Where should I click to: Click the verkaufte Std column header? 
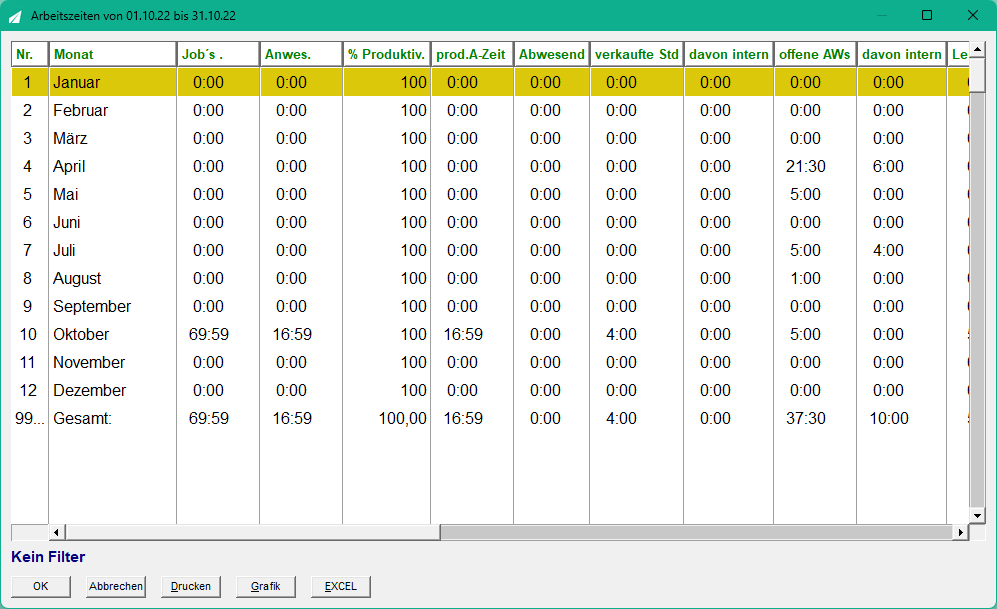[636, 54]
